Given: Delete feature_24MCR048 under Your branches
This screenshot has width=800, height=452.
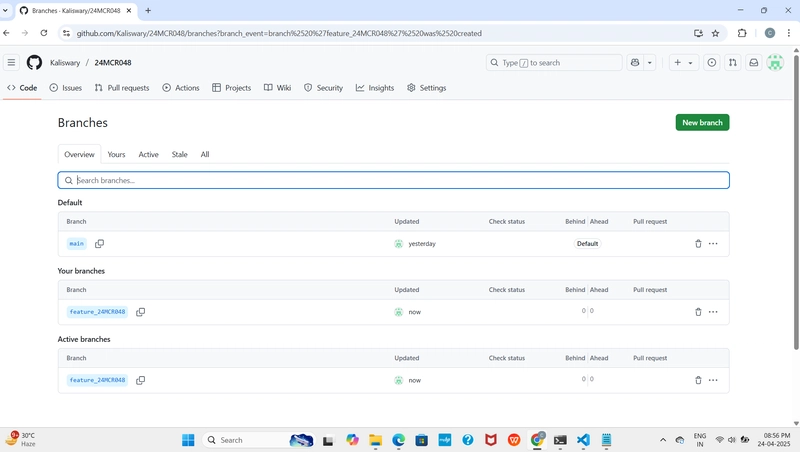Looking at the screenshot, I should (698, 312).
